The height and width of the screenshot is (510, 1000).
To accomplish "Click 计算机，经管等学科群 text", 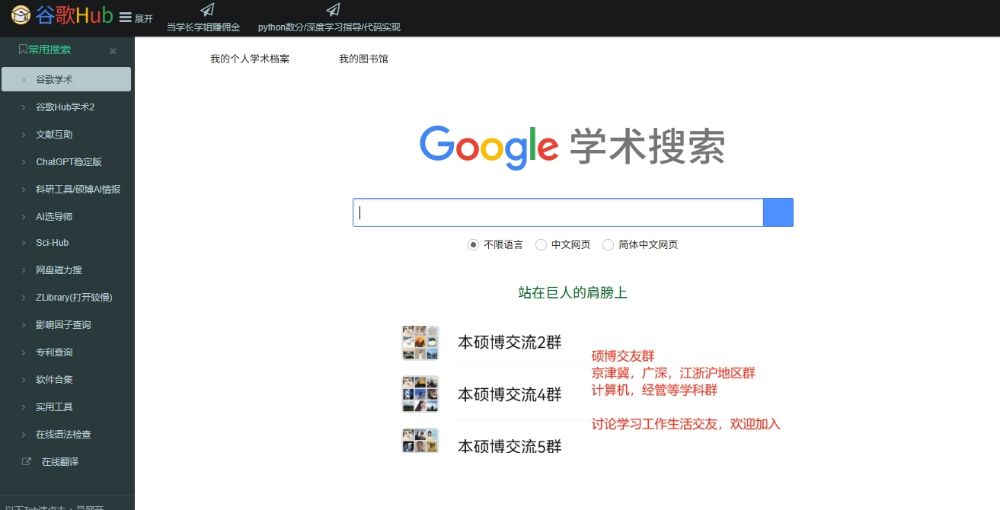I will 654,390.
